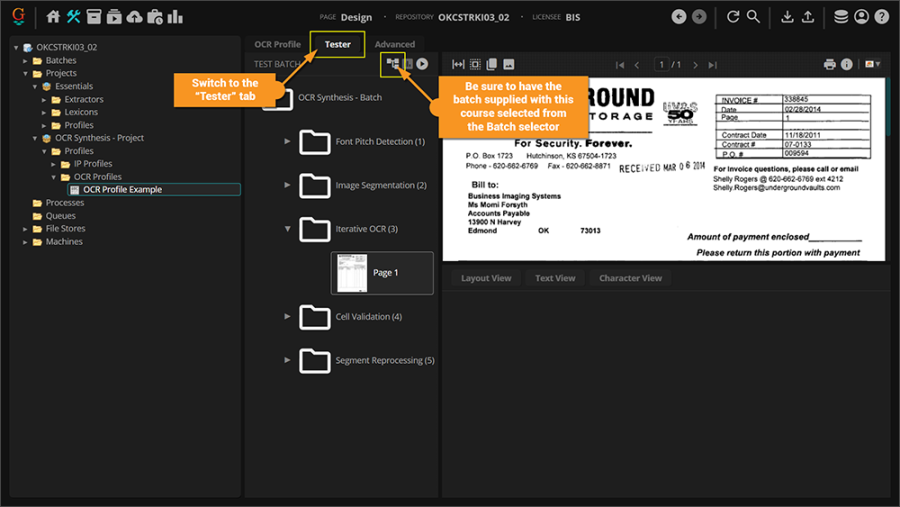The image size is (900, 507).
Task: Go to the Home page icon
Action: click(53, 17)
